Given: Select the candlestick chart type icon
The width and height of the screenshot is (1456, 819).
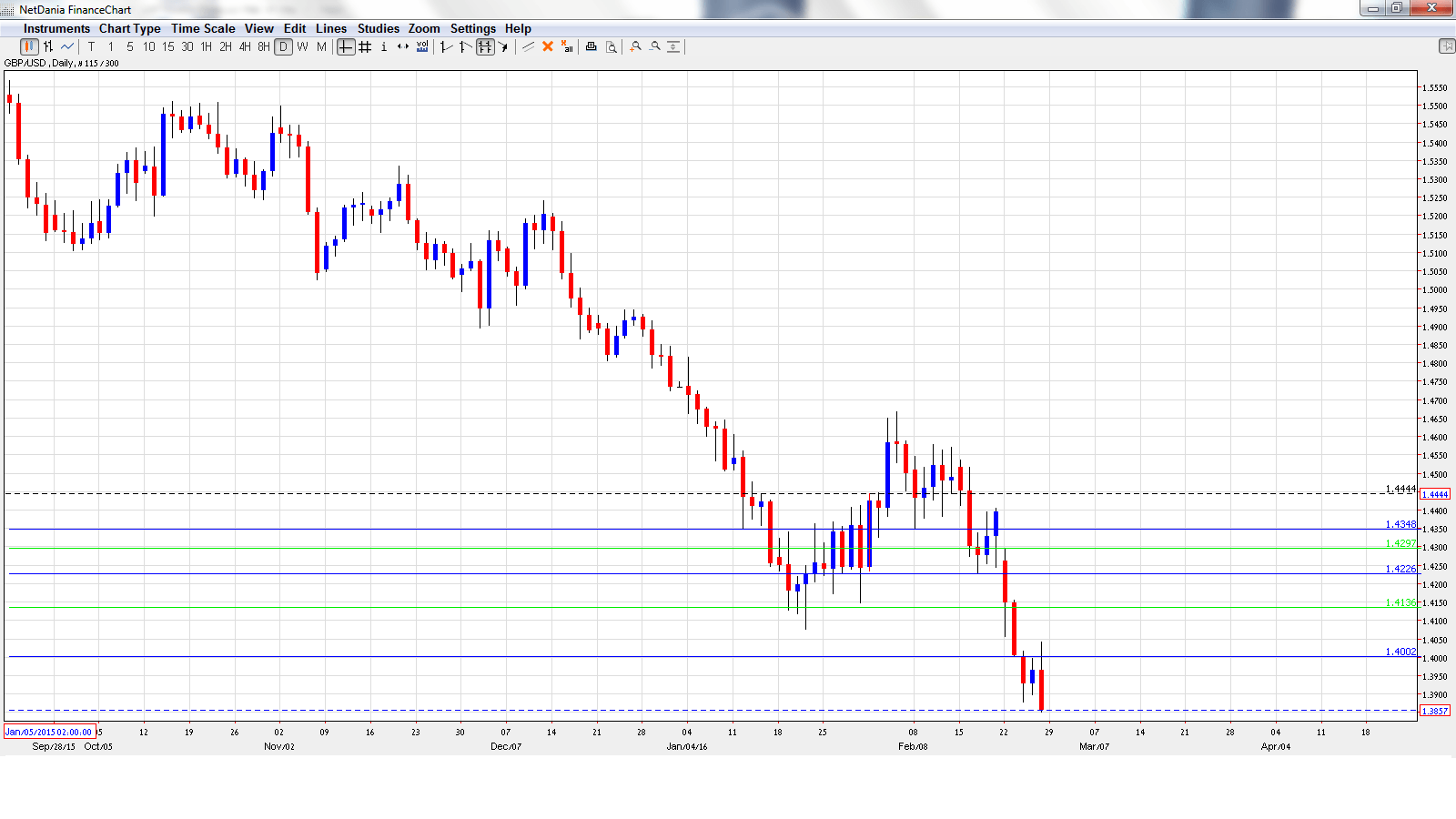Looking at the screenshot, I should point(30,47).
